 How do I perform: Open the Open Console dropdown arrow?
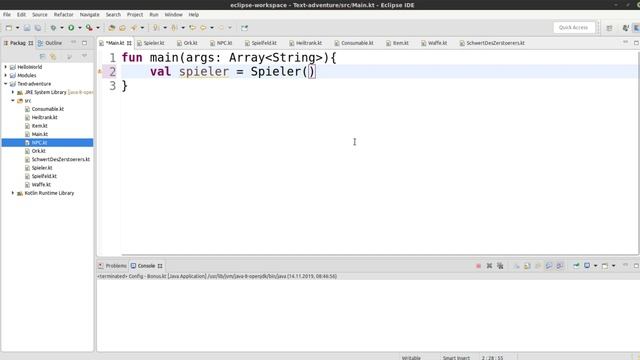coord(613,266)
